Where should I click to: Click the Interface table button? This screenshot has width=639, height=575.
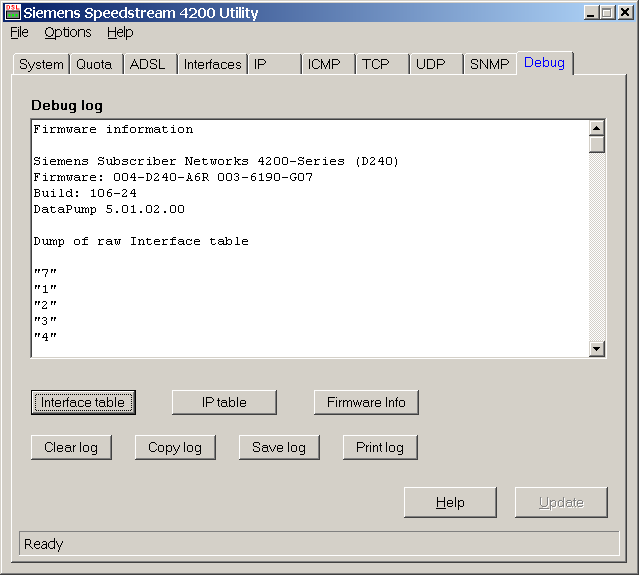tap(83, 403)
